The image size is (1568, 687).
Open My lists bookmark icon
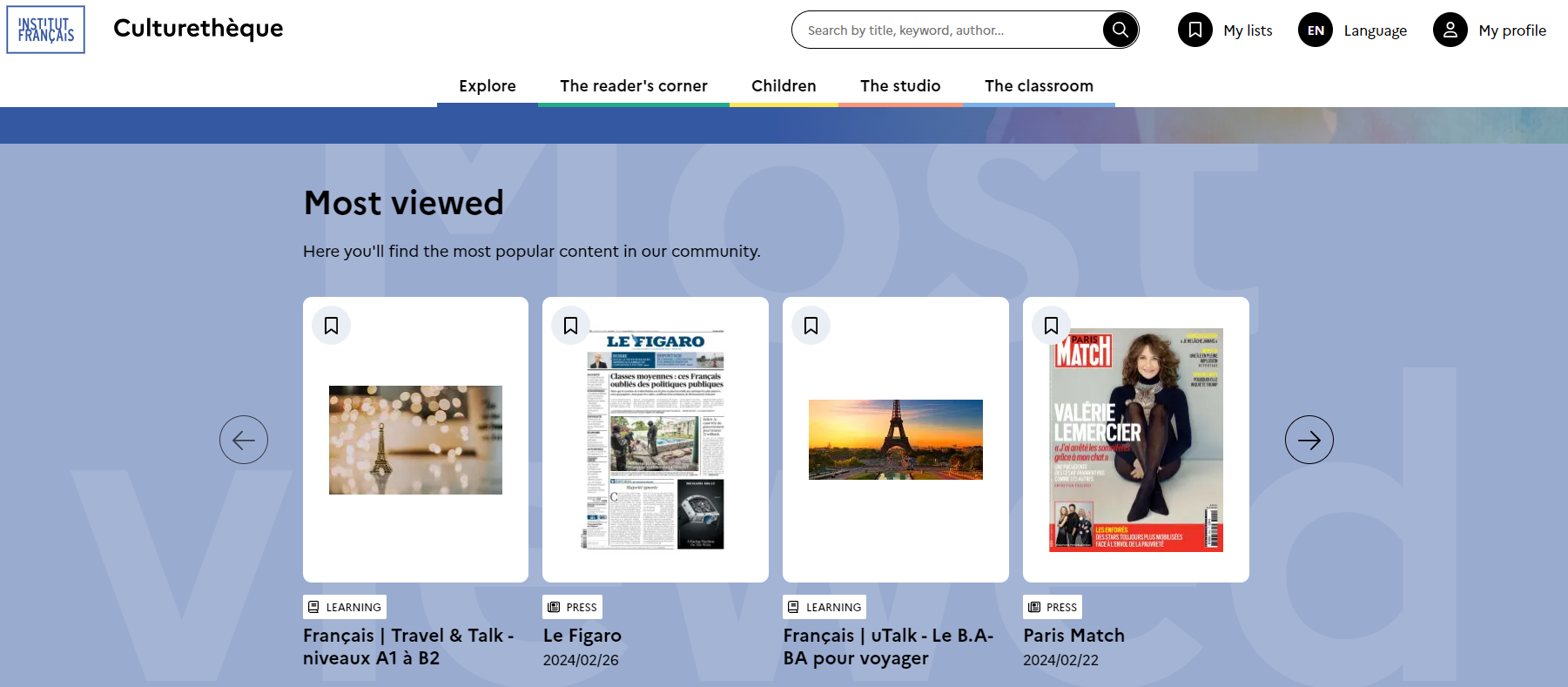pyautogui.click(x=1195, y=30)
